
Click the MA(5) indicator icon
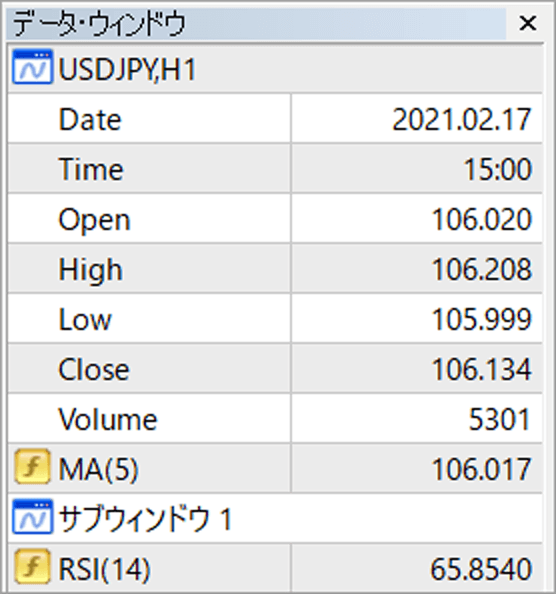pyautogui.click(x=32, y=467)
